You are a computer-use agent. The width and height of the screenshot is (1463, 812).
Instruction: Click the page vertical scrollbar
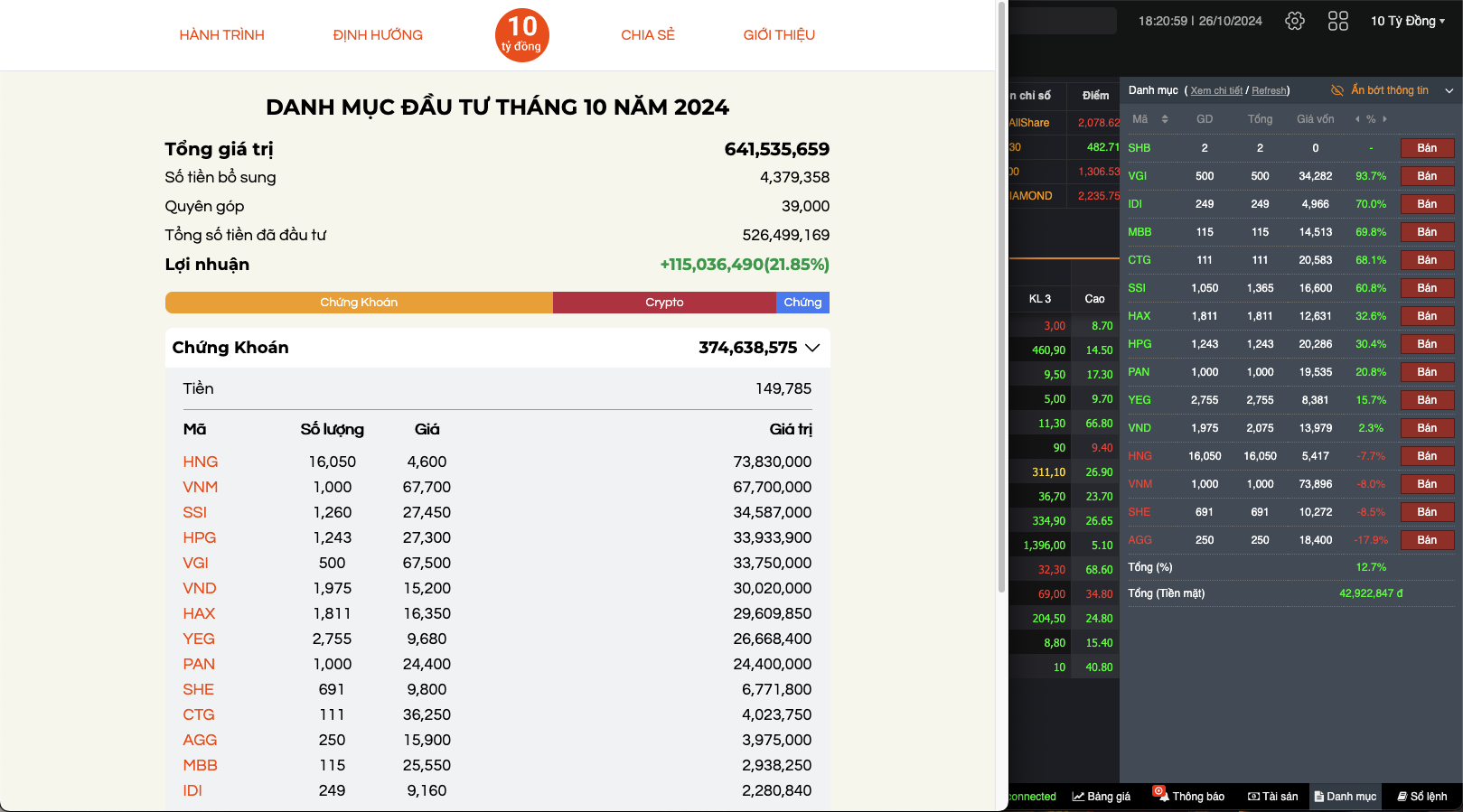point(1001,298)
